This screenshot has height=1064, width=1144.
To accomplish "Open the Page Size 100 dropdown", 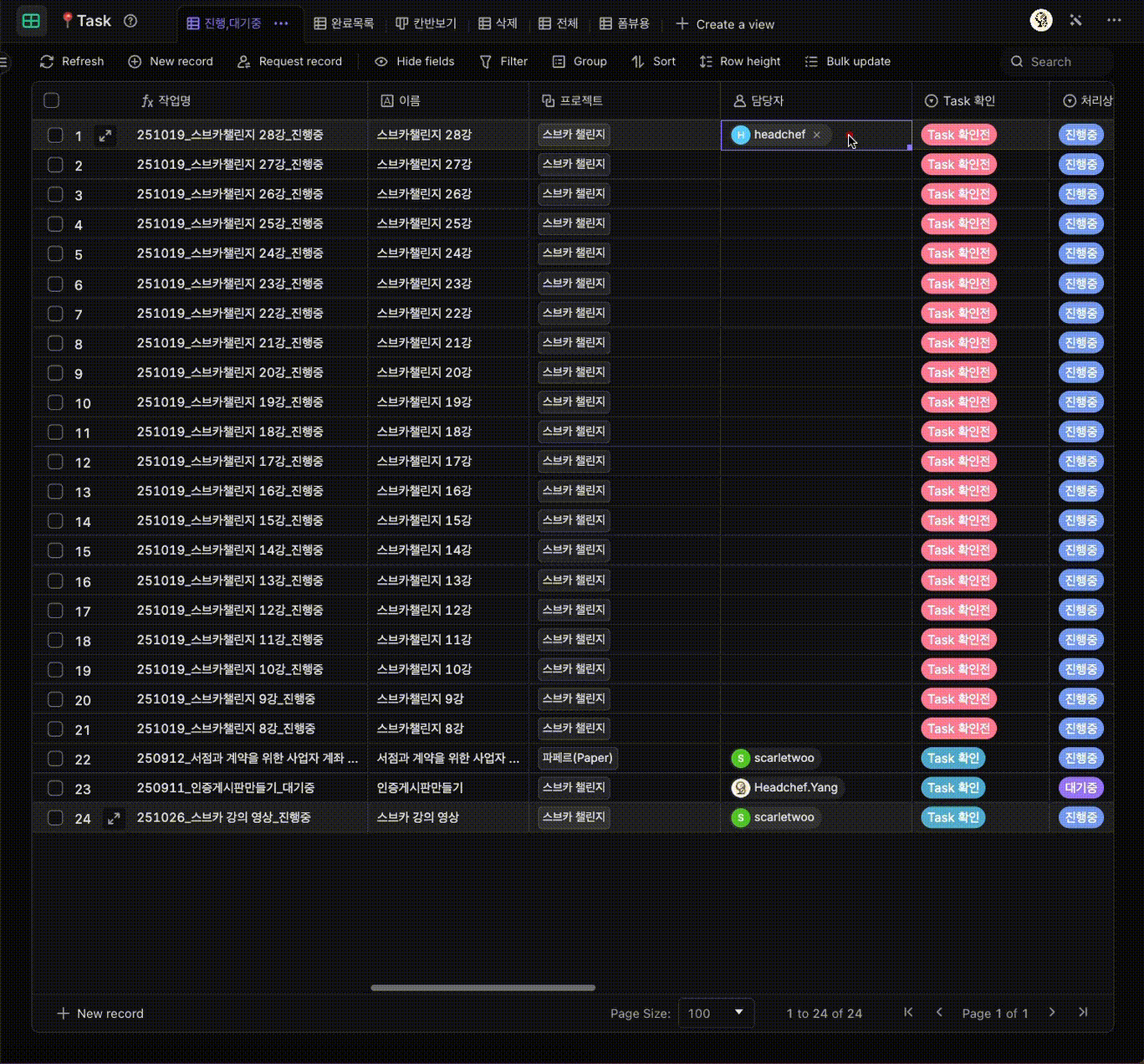I will click(x=716, y=1013).
